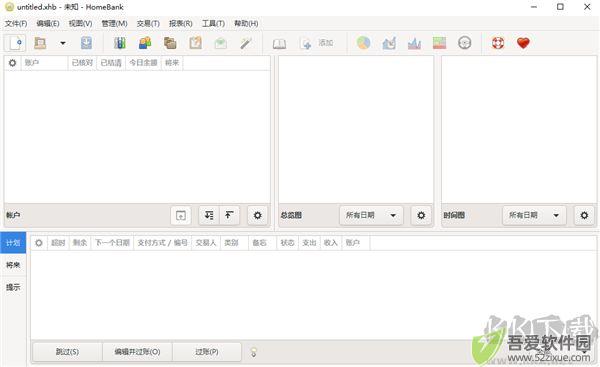Show transactions with the book icon
Image resolution: width=600 pixels, height=367 pixels.
279,43
